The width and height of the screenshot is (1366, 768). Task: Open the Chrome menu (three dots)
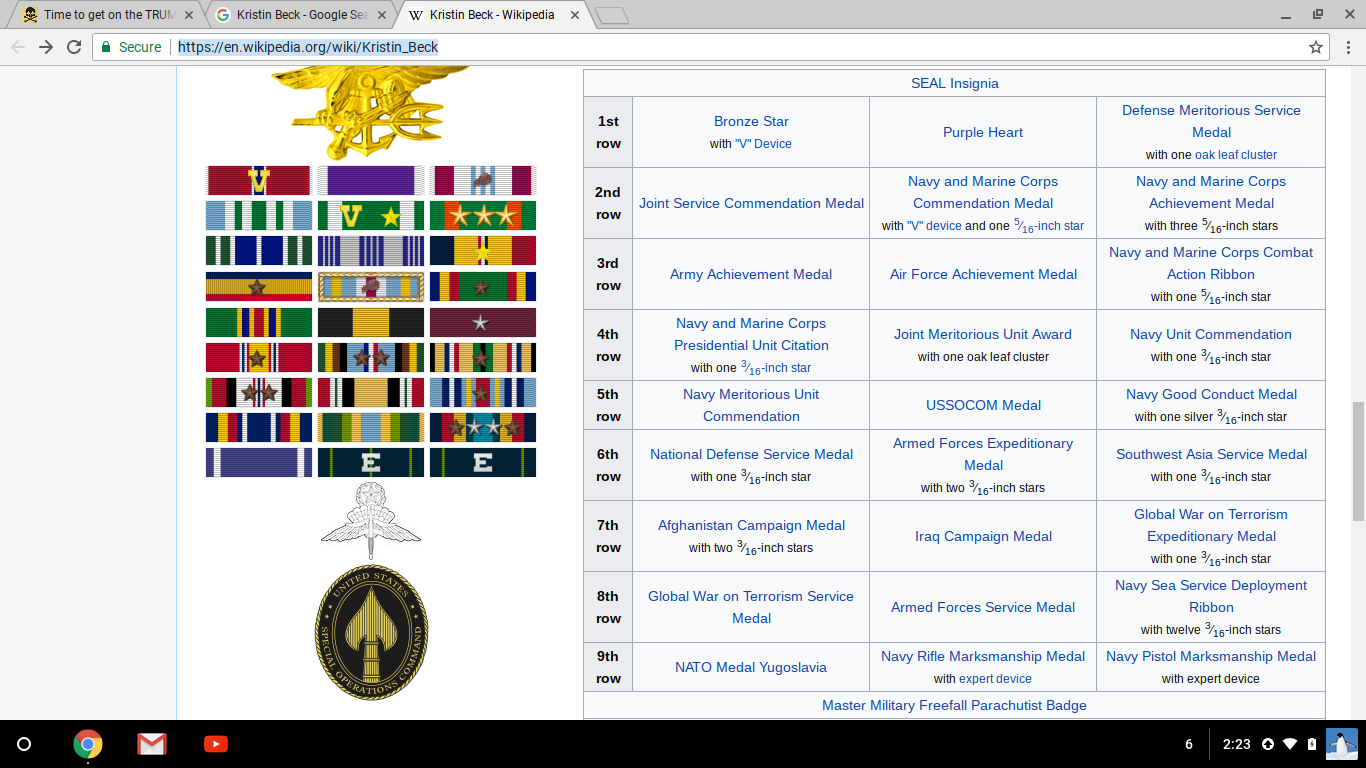click(1346, 47)
